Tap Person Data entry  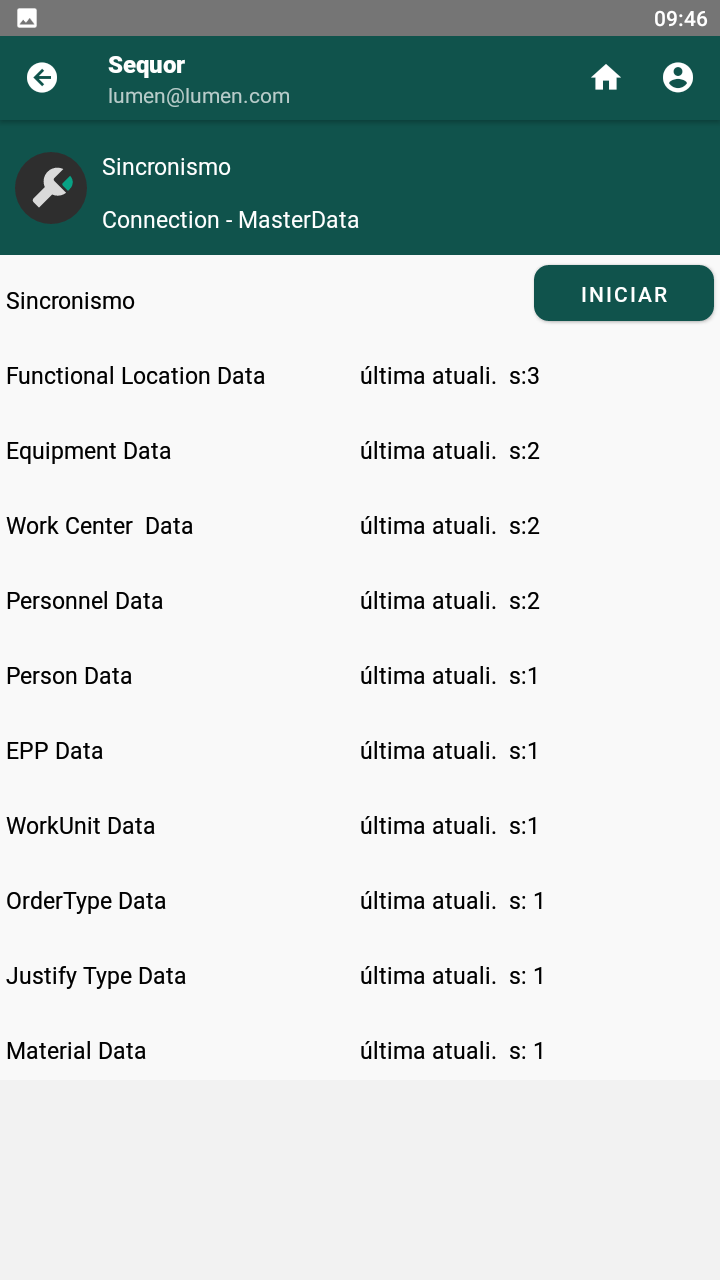point(360,676)
